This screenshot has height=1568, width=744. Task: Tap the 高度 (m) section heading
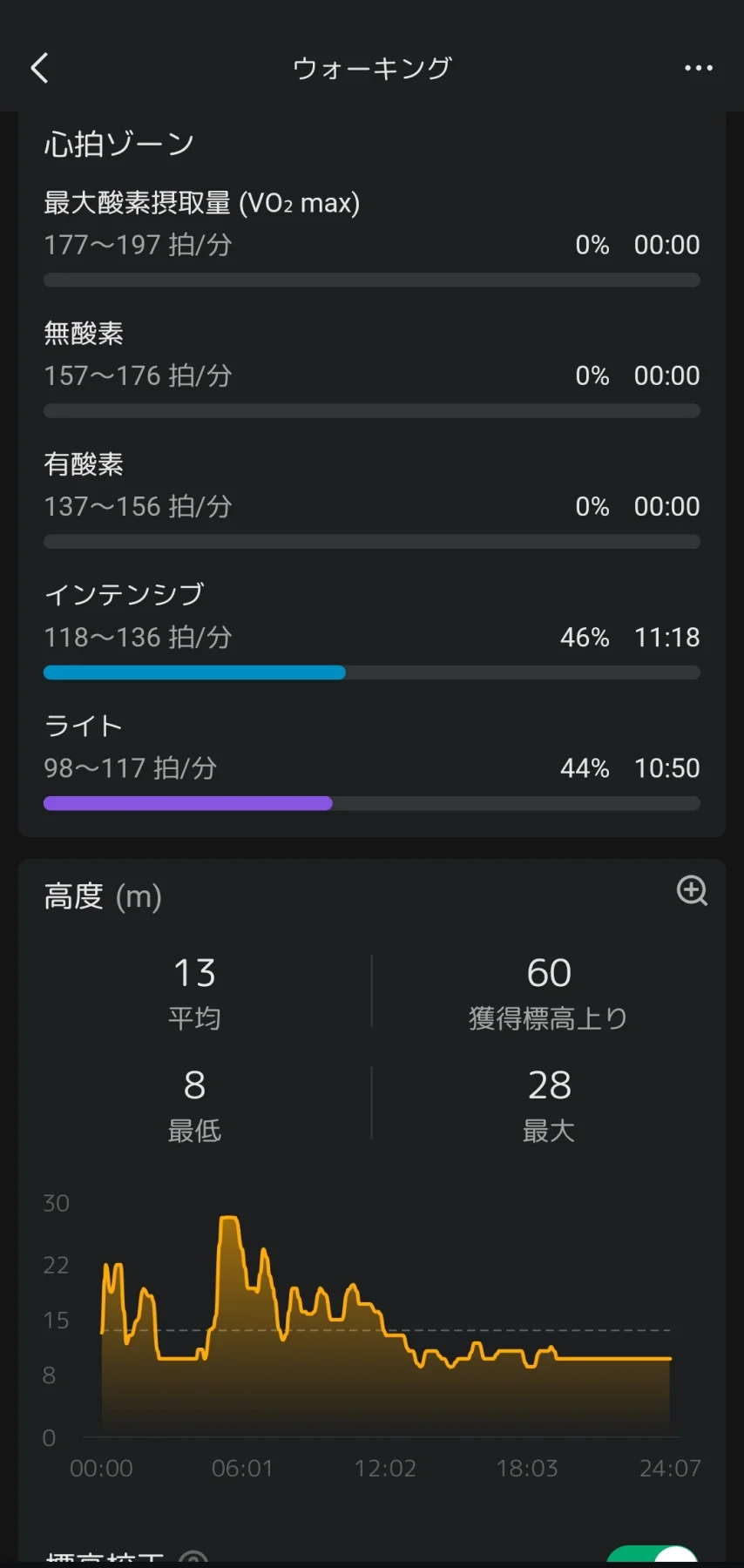pos(103,896)
